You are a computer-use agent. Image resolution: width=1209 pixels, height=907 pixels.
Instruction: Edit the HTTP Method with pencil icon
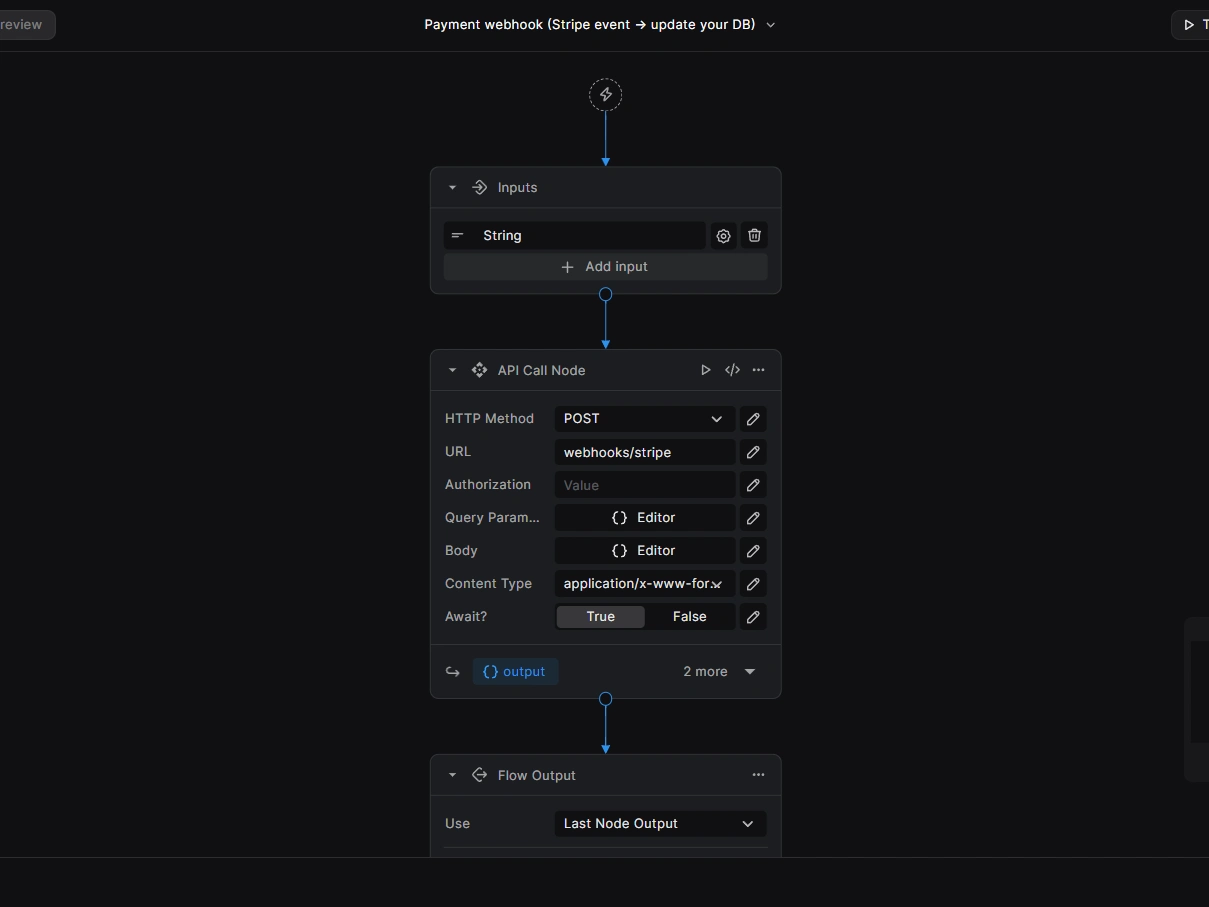pos(753,419)
